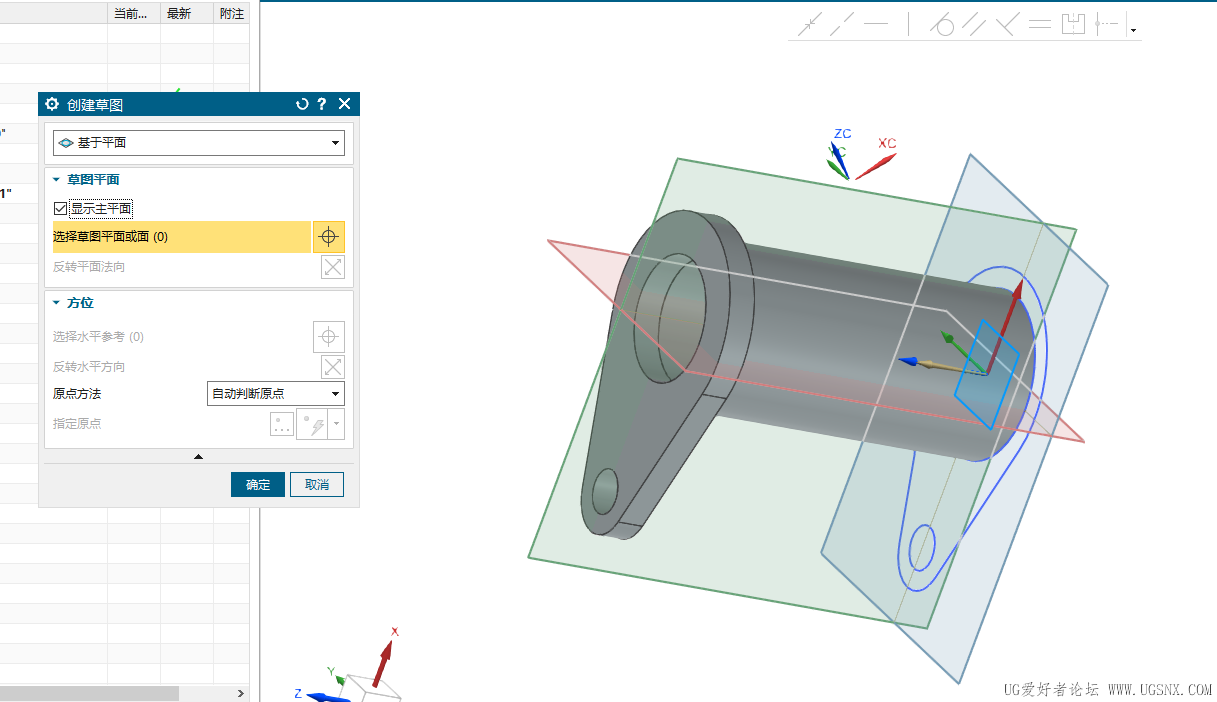Image resolution: width=1217 pixels, height=702 pixels.
Task: Click the parallel constraint toolbar icon
Action: [x=974, y=24]
